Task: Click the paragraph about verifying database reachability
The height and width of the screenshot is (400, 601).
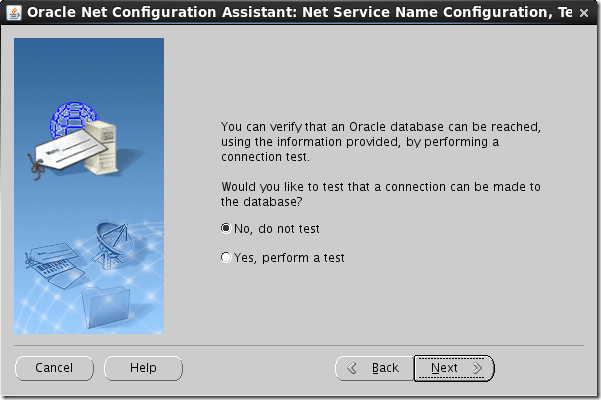Action: point(380,142)
